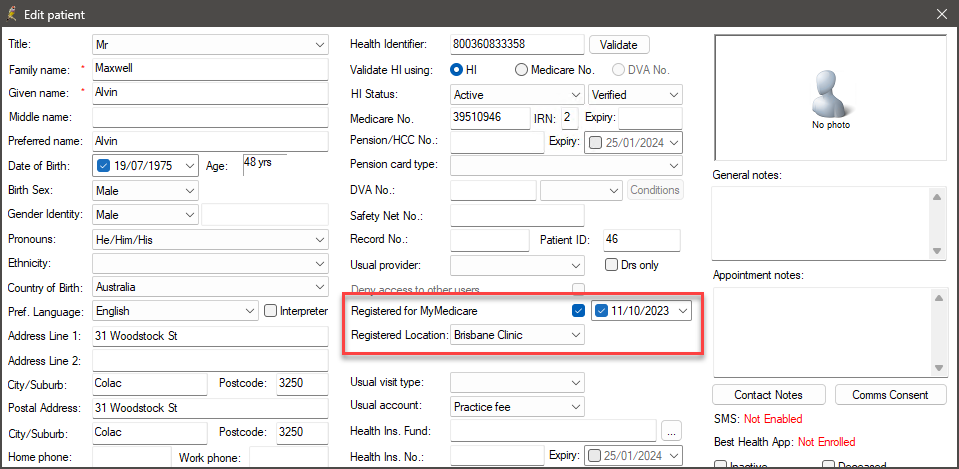Open the MyMedicare registration date picker
This screenshot has height=469, width=959.
(682, 311)
